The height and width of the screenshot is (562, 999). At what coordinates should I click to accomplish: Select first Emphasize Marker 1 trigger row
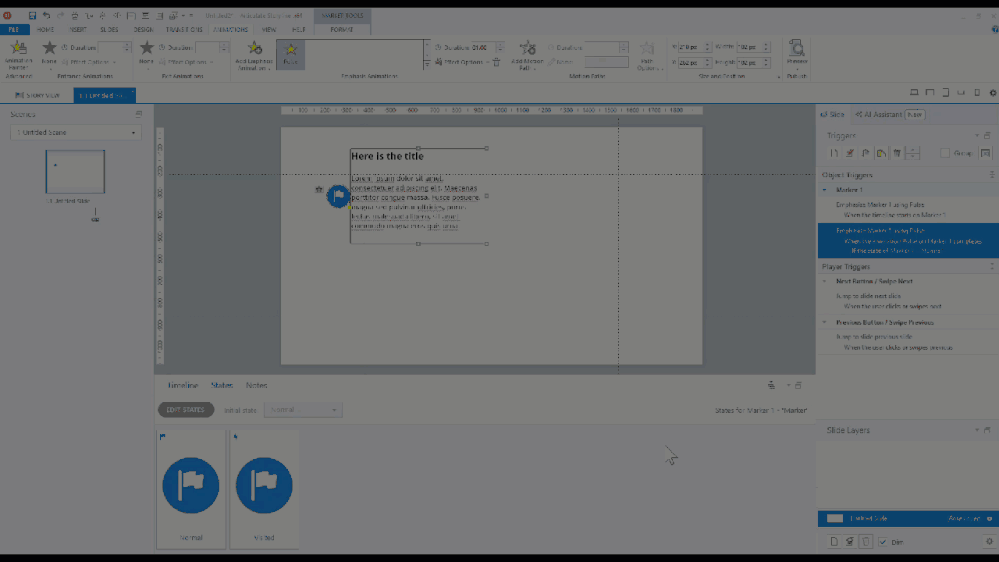point(909,210)
